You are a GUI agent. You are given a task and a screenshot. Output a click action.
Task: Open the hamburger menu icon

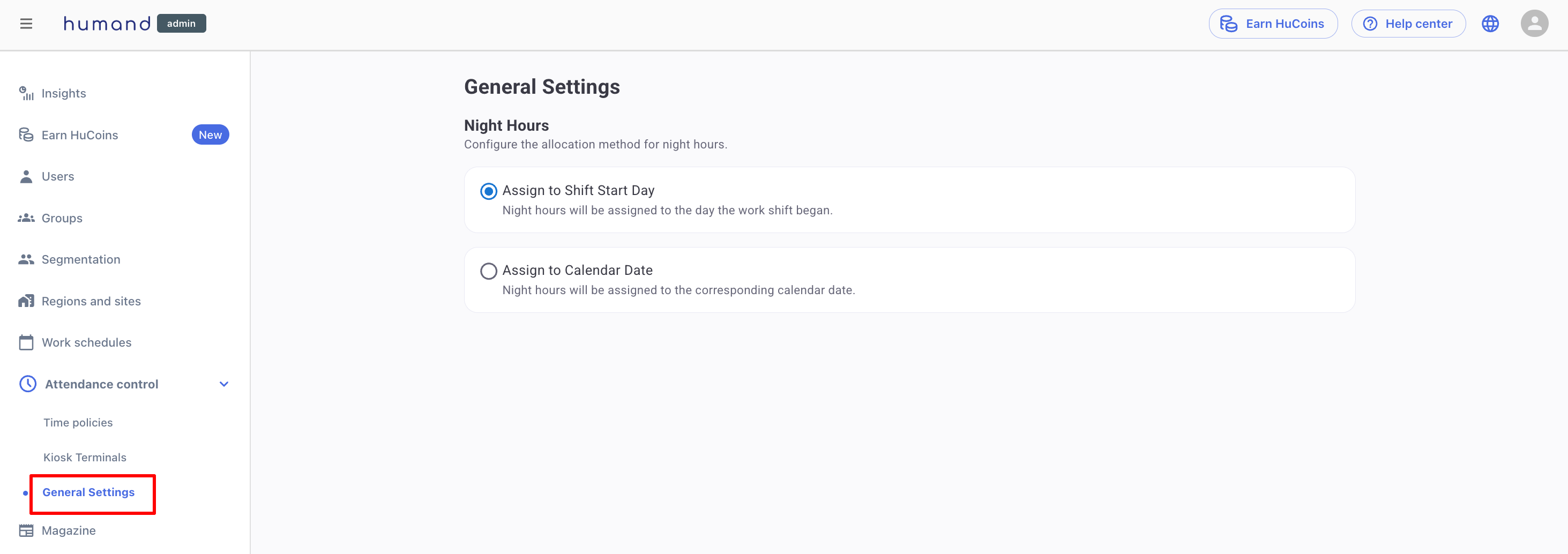click(x=26, y=24)
